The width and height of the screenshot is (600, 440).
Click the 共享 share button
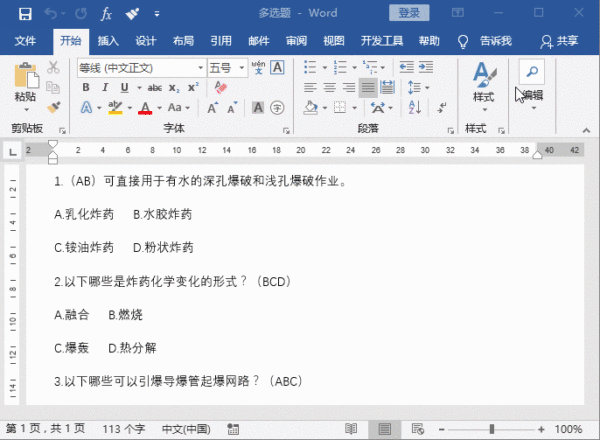tap(559, 41)
